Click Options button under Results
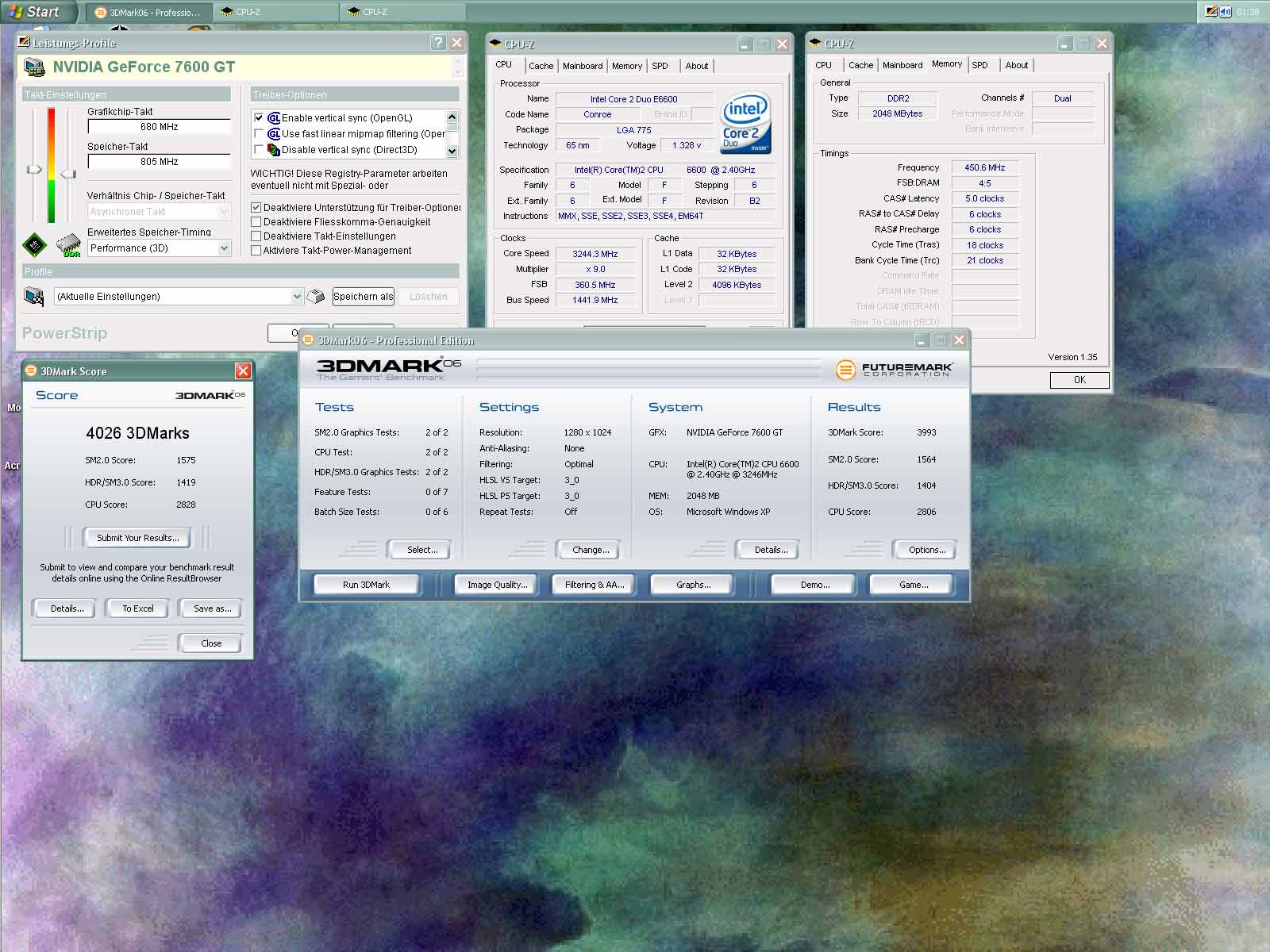The image size is (1270, 952). coord(927,550)
